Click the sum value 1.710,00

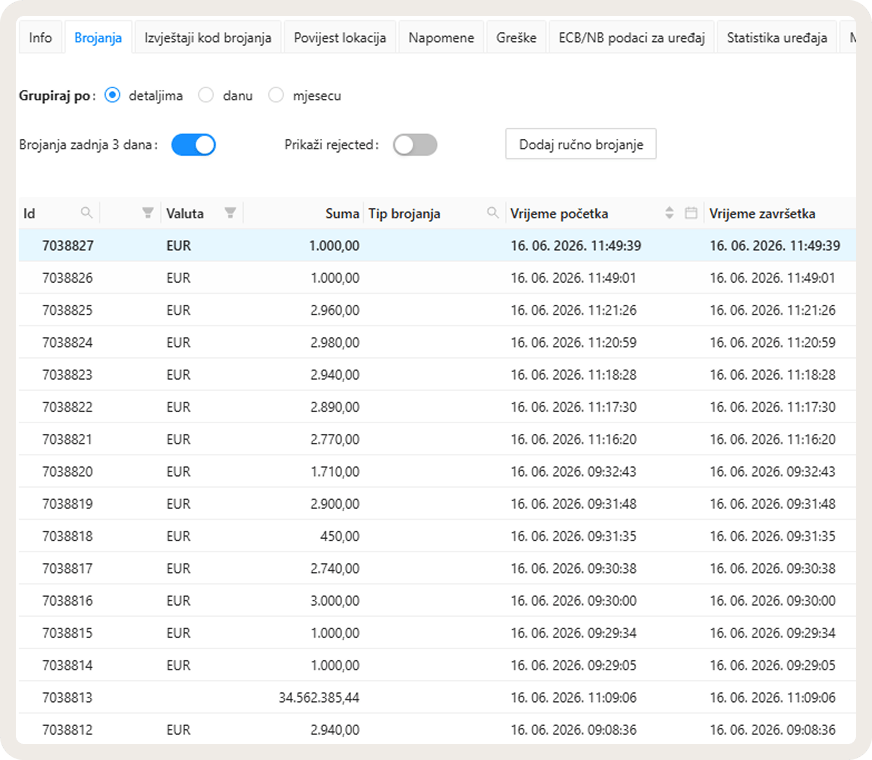(x=335, y=471)
